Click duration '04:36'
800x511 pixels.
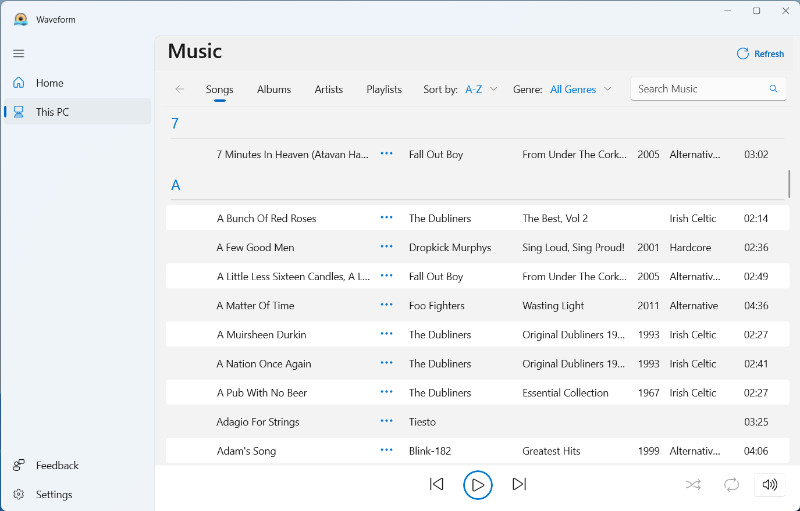pos(756,305)
